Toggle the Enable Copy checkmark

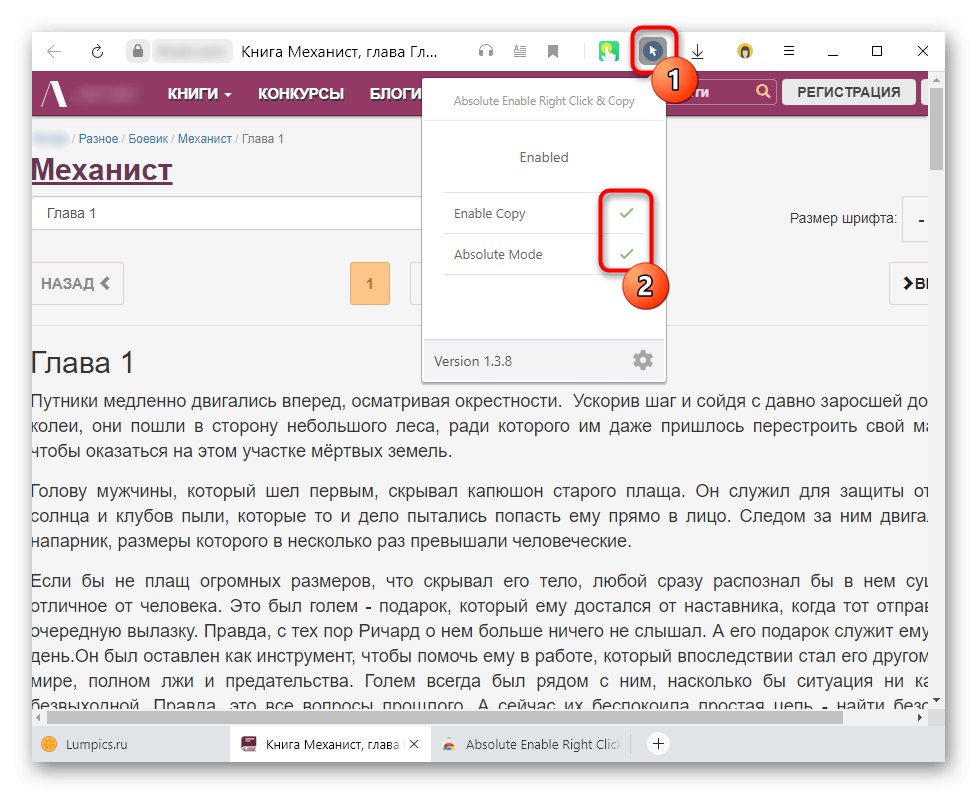point(627,213)
